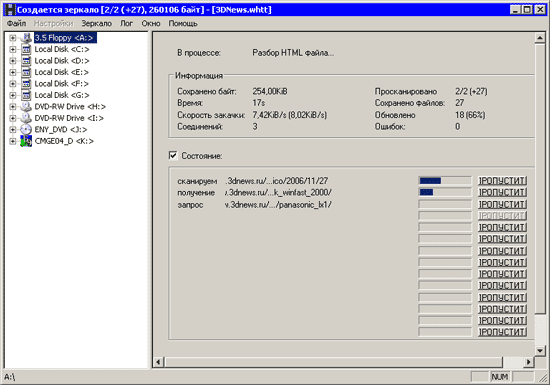This screenshot has height=385, width=550.
Task: Click the application icon in the title bar
Action: [10, 9]
